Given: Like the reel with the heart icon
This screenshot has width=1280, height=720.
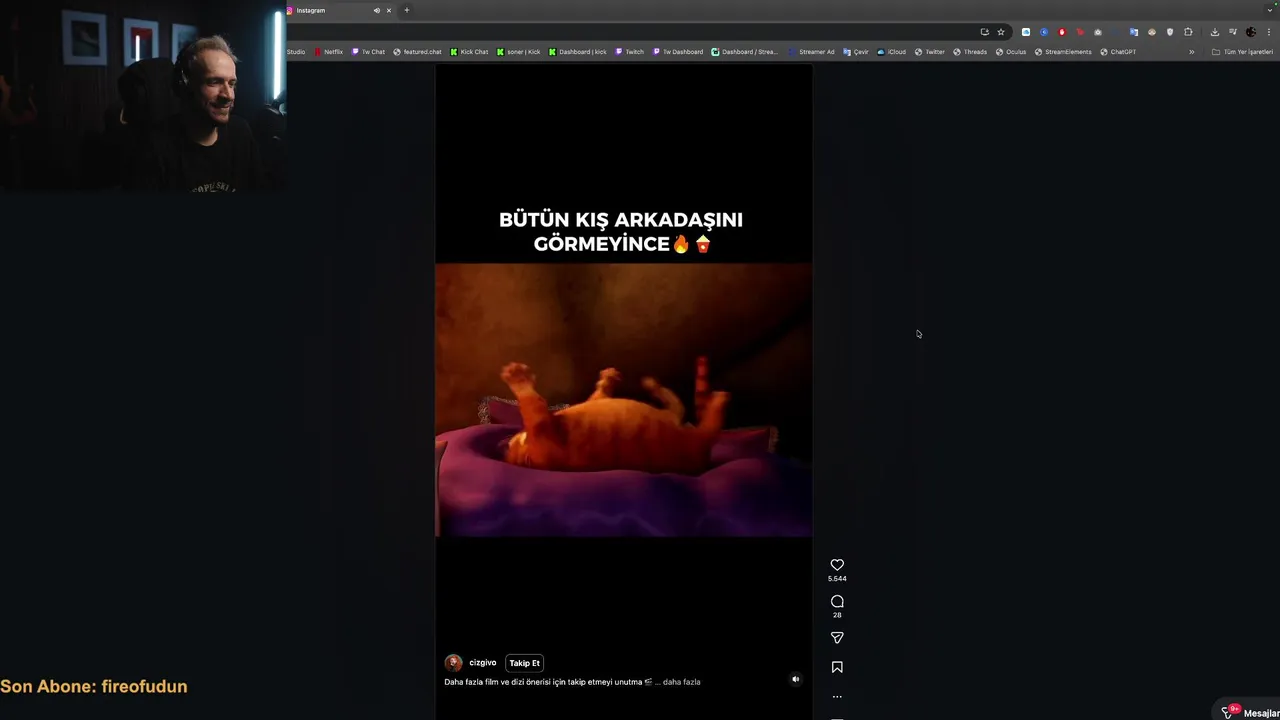Looking at the screenshot, I should [x=837, y=565].
